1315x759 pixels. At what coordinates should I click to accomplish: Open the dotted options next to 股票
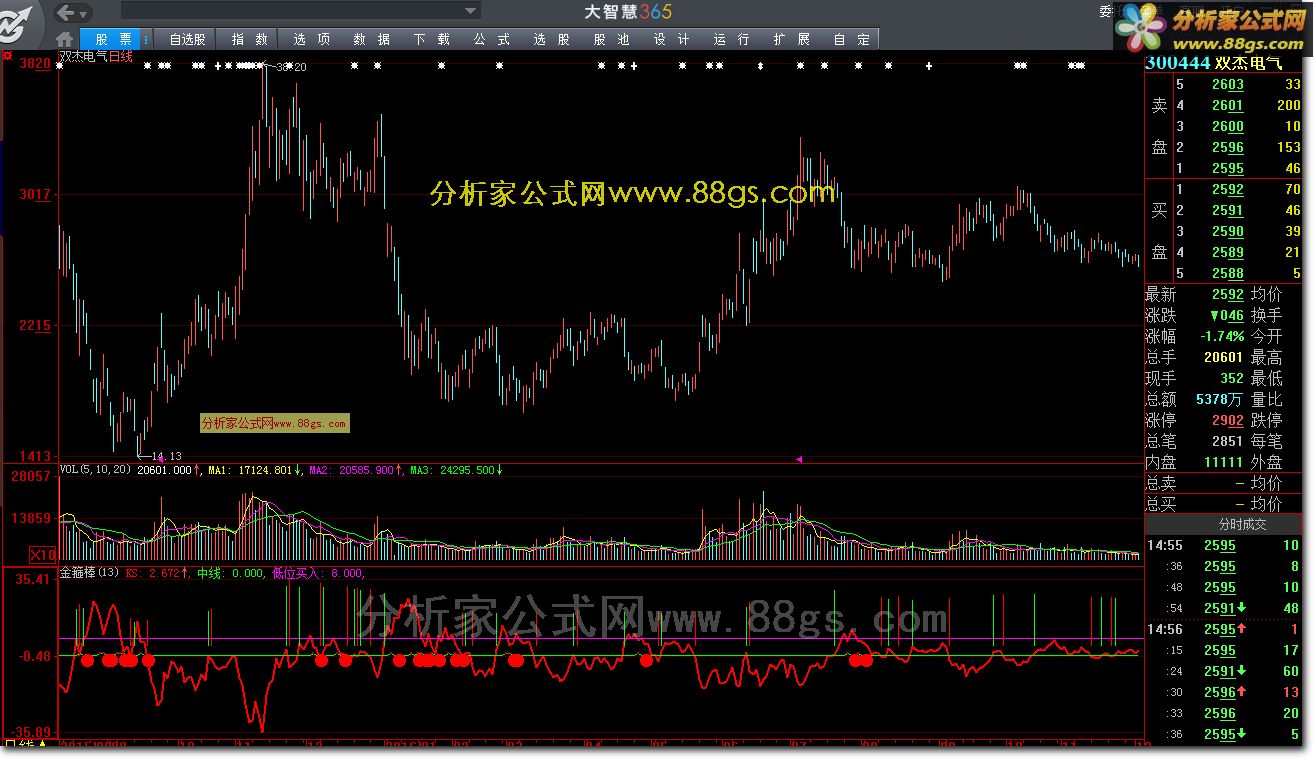click(x=147, y=39)
